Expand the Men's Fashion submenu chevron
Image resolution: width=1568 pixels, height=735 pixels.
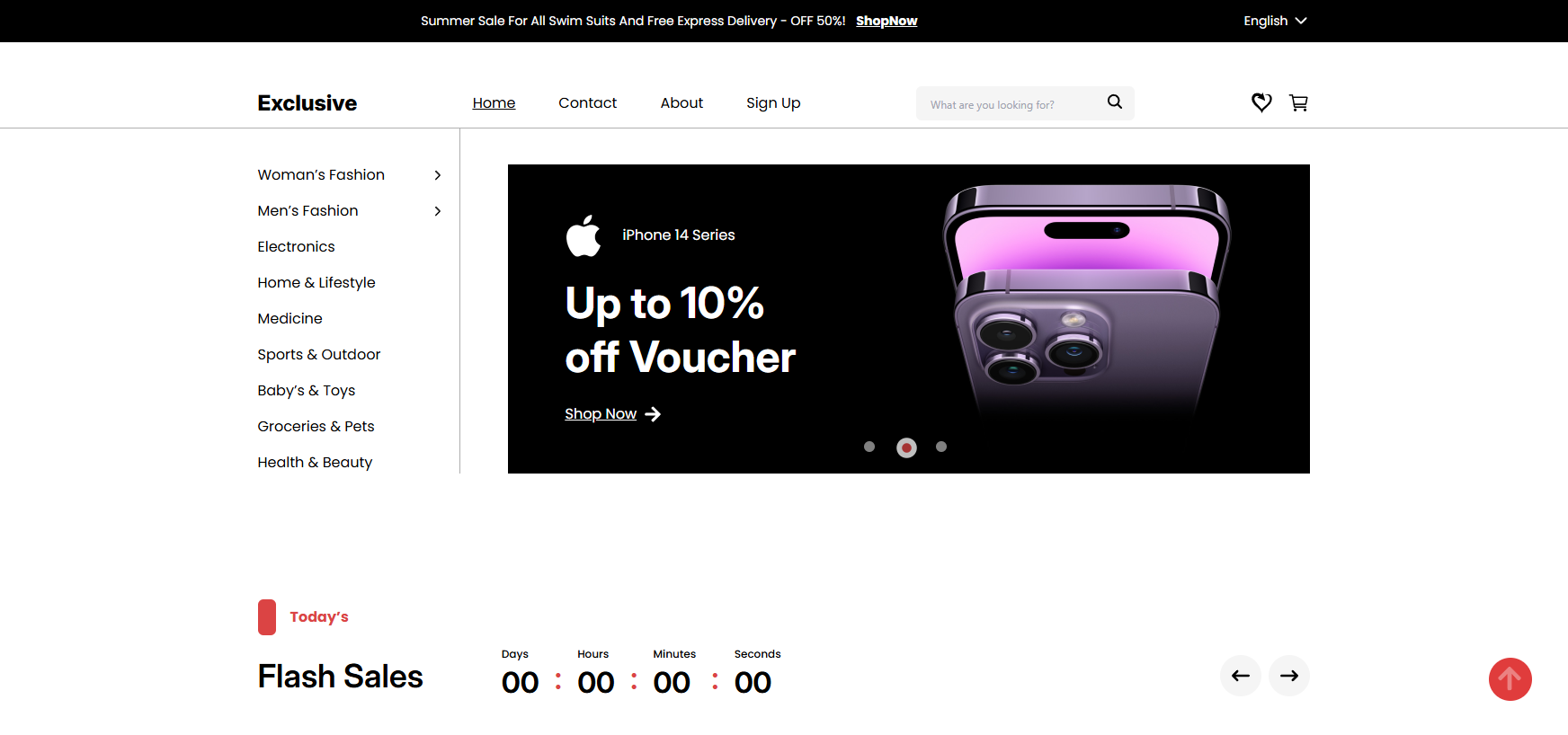pyautogui.click(x=438, y=211)
